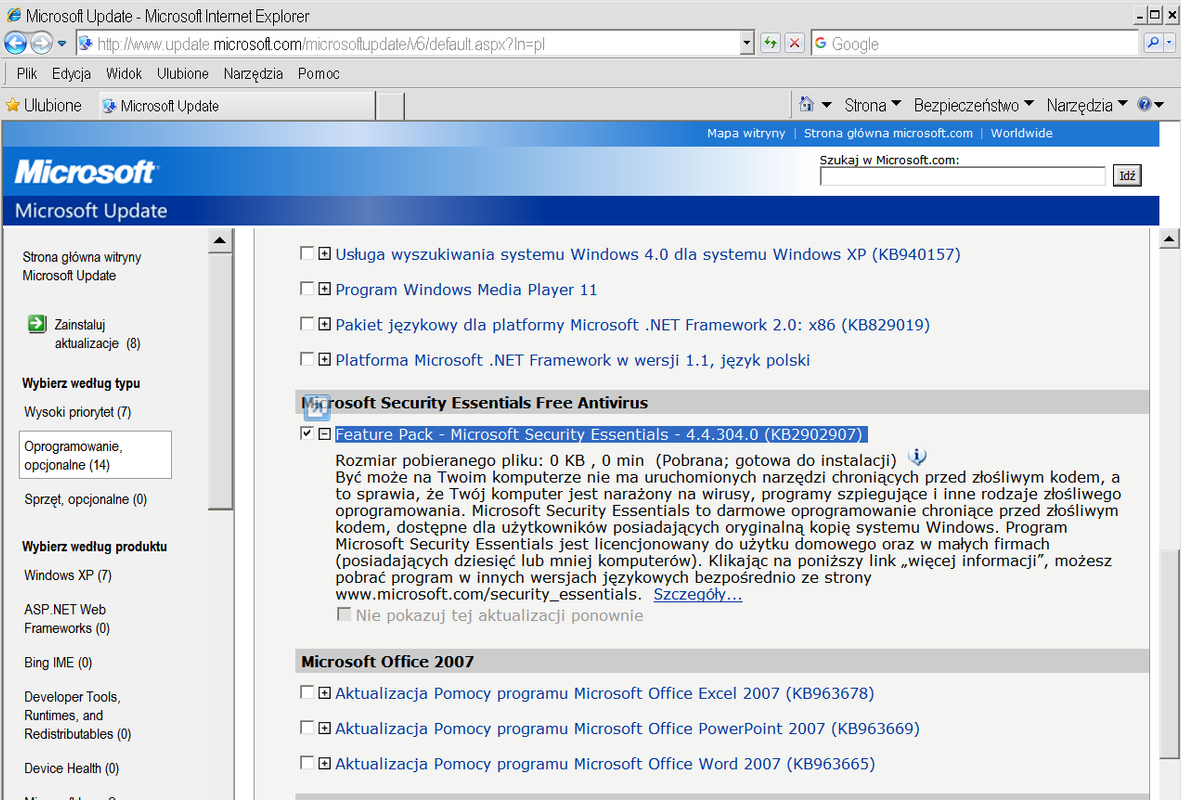Click the main page scrollbar up arrow
1181x800 pixels.
tap(1169, 240)
